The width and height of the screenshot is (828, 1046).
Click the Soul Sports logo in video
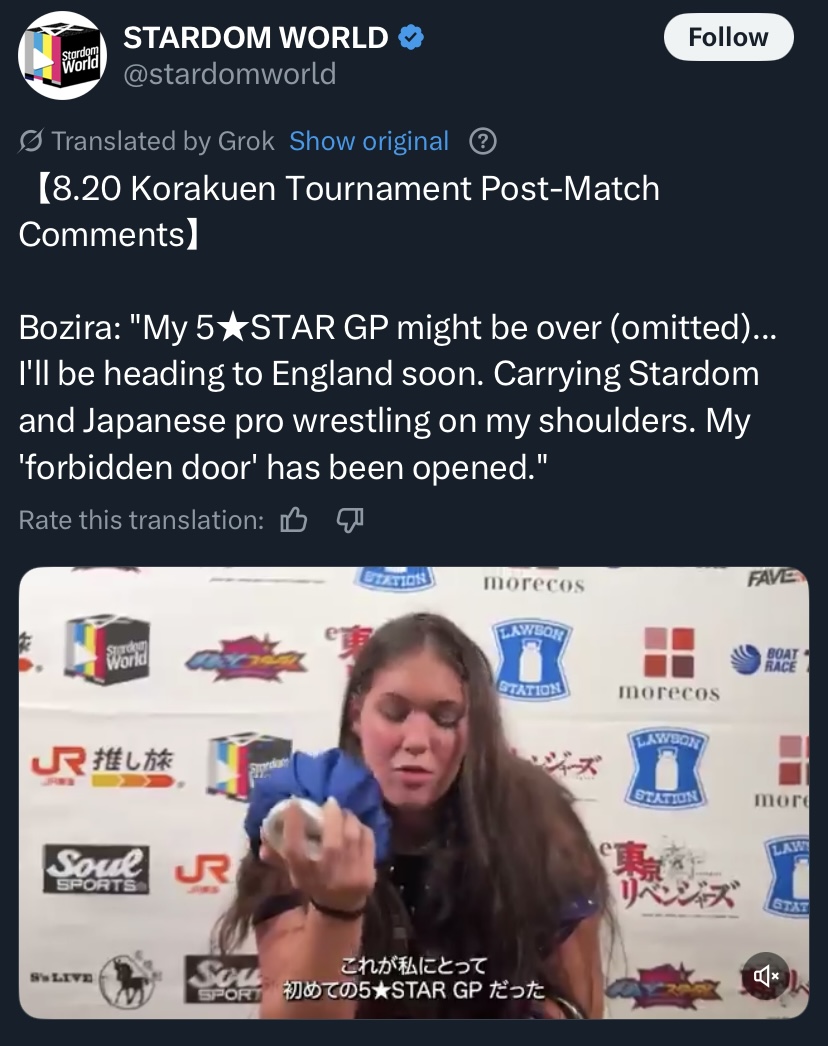[97, 869]
